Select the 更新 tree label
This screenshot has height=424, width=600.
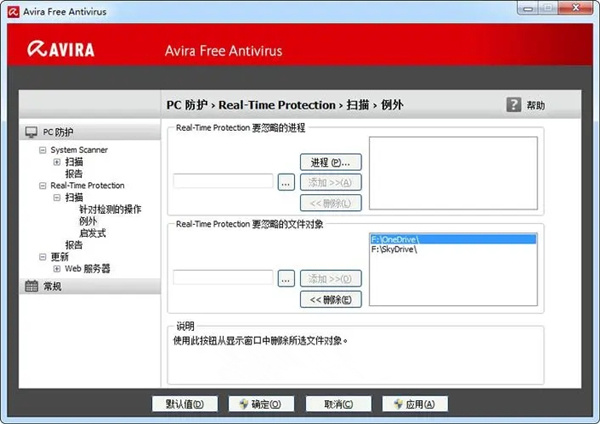coord(60,257)
